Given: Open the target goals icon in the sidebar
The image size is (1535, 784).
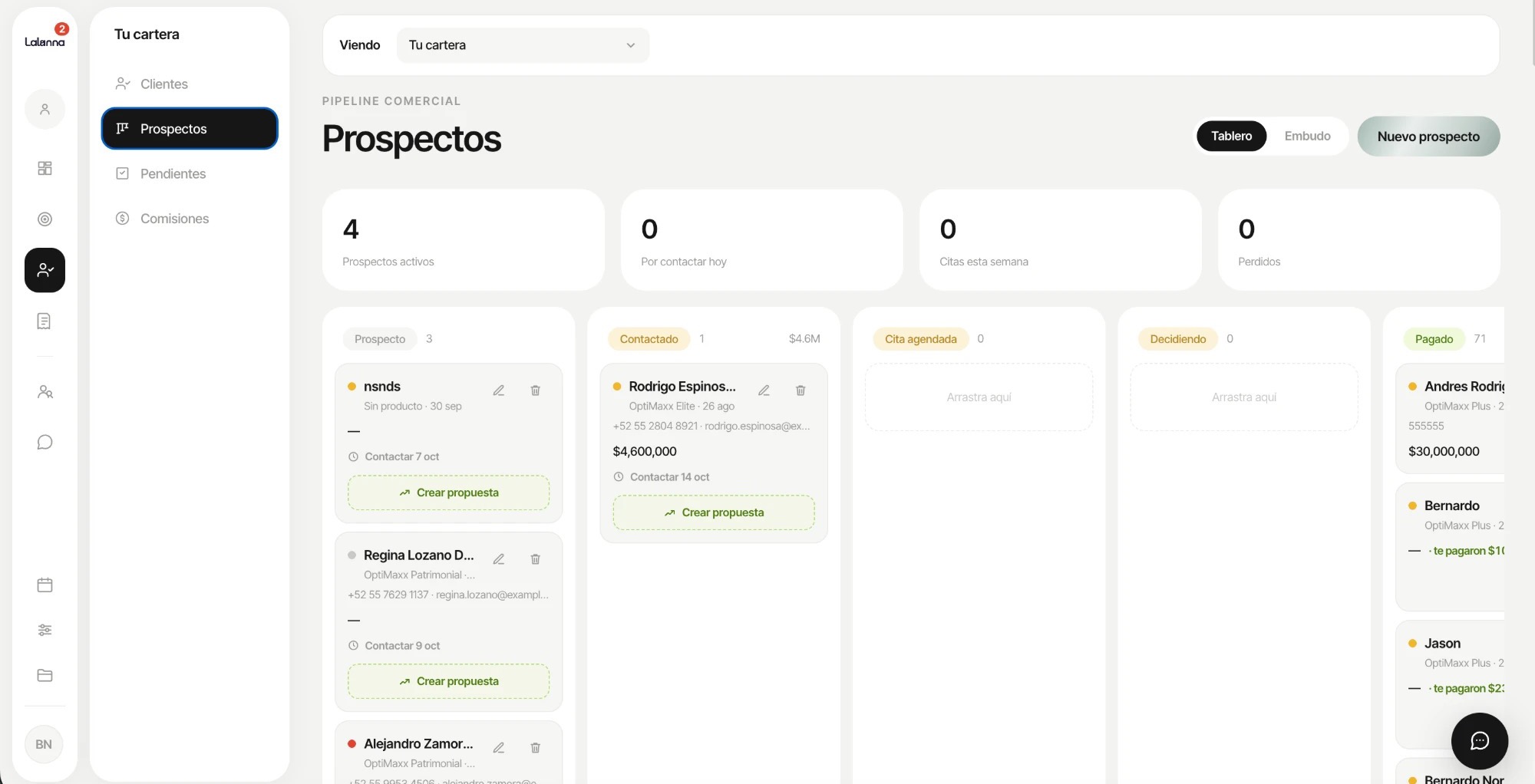Looking at the screenshot, I should click(x=45, y=219).
